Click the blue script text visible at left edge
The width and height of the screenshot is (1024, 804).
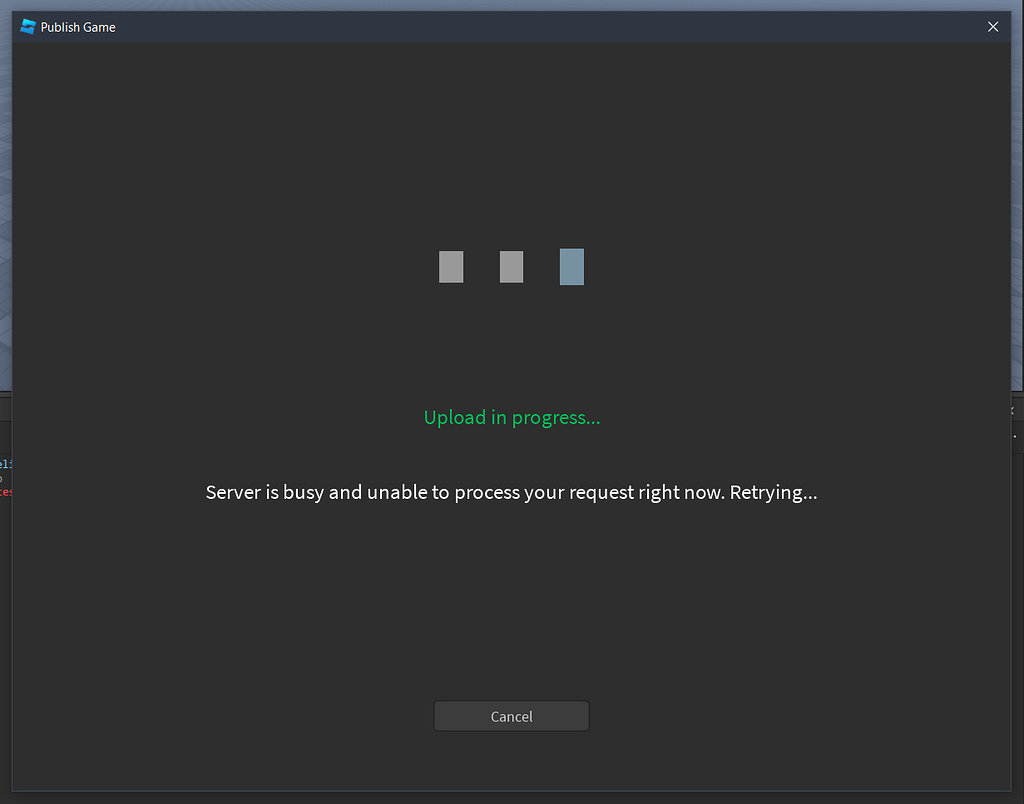(x=4, y=466)
